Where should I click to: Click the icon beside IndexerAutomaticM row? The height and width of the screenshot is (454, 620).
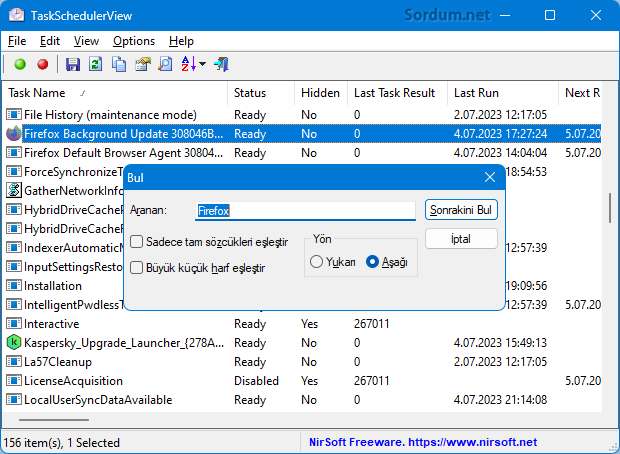[x=13, y=248]
